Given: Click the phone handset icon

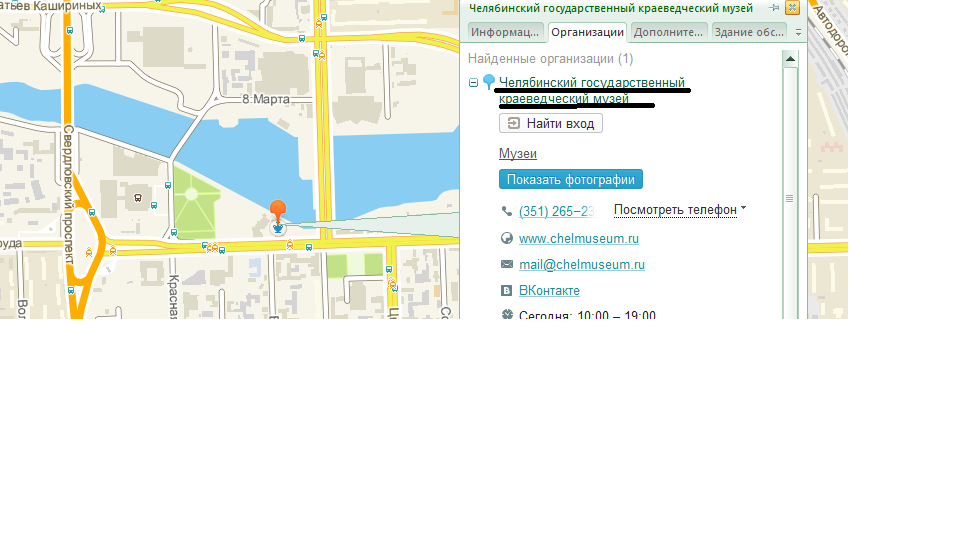Looking at the screenshot, I should (507, 211).
